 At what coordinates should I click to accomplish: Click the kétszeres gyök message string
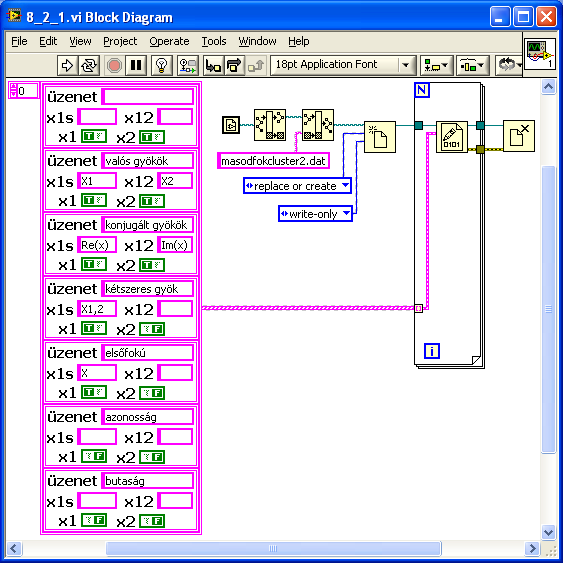pos(148,289)
